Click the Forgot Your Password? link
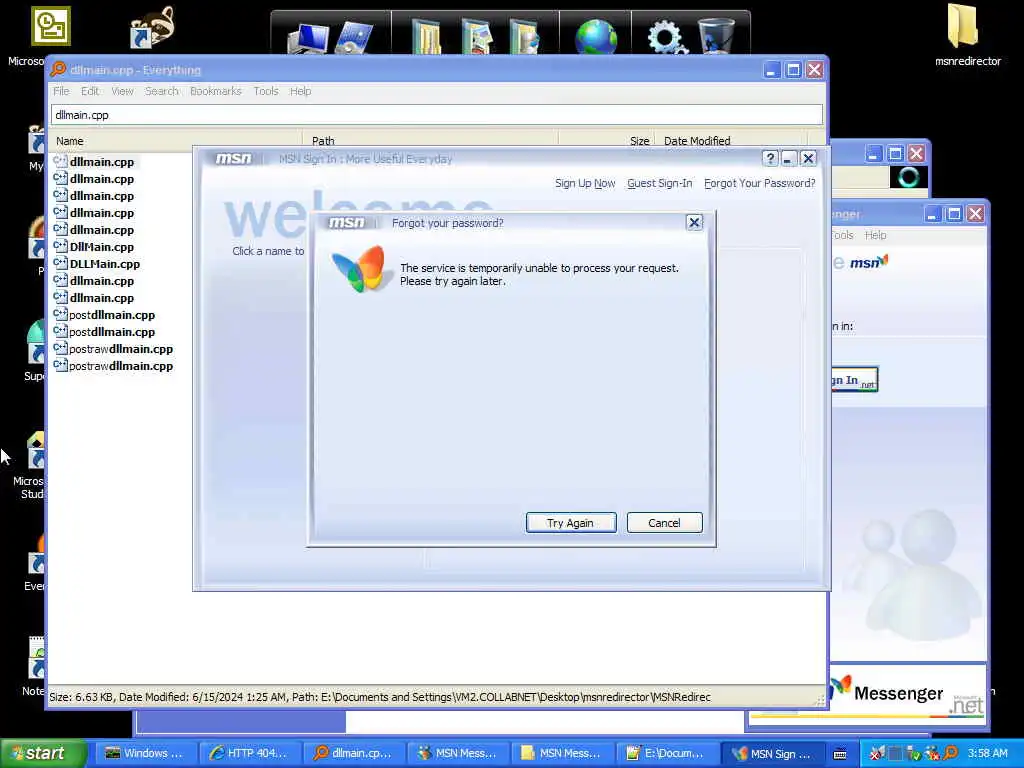Image resolution: width=1024 pixels, height=768 pixels. (x=760, y=184)
